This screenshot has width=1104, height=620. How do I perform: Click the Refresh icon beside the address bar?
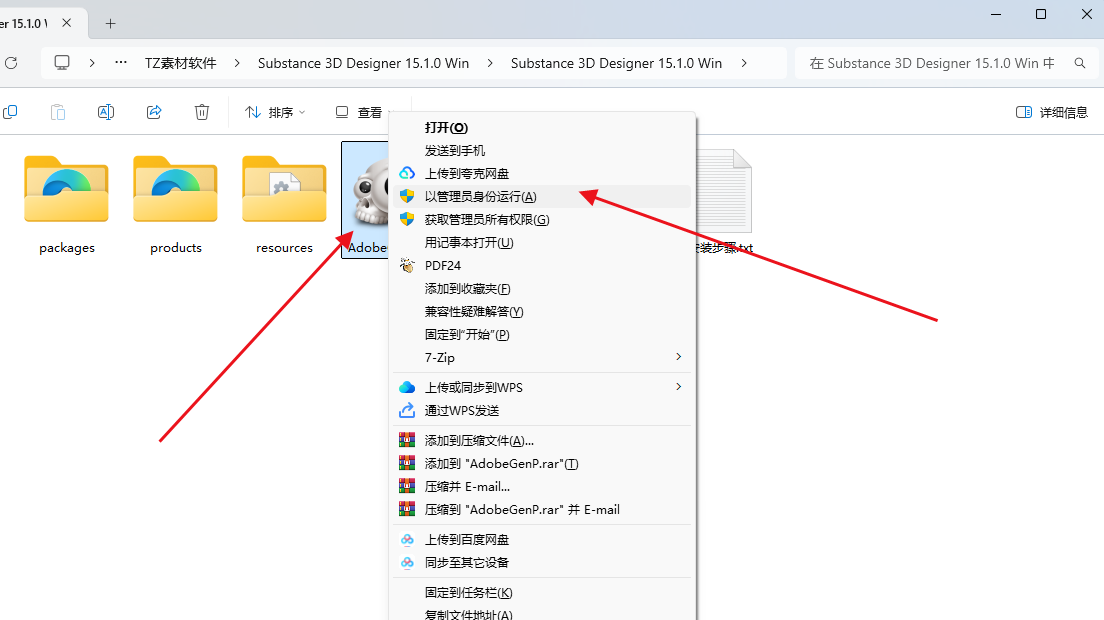[x=11, y=62]
